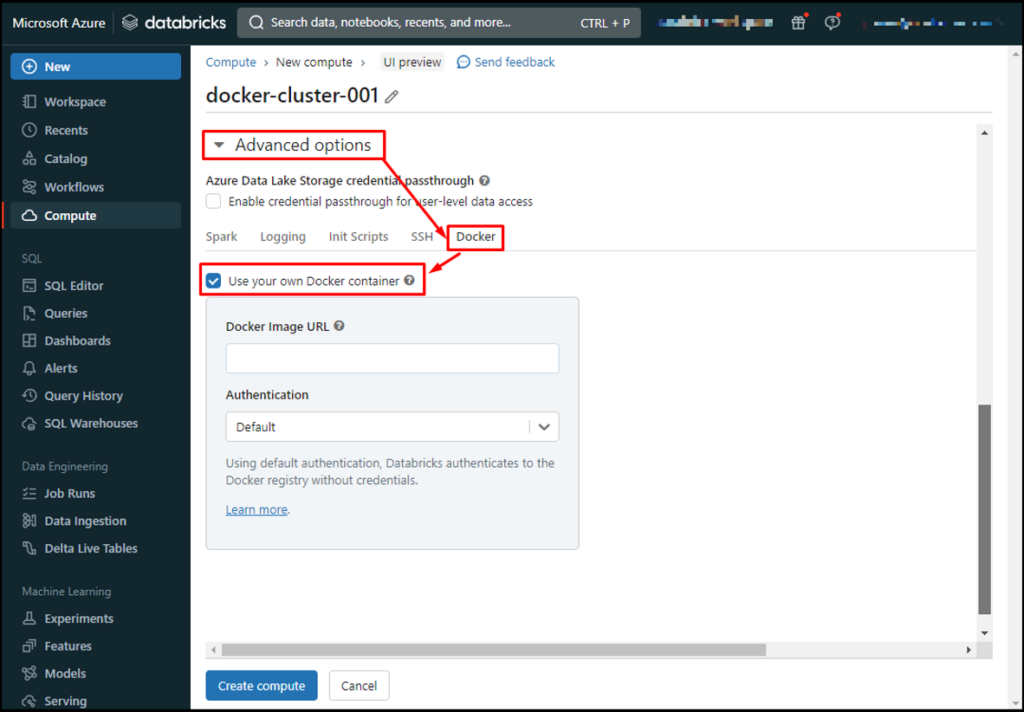This screenshot has height=712, width=1024.
Task: Click the Alerts bell icon
Action: [29, 368]
